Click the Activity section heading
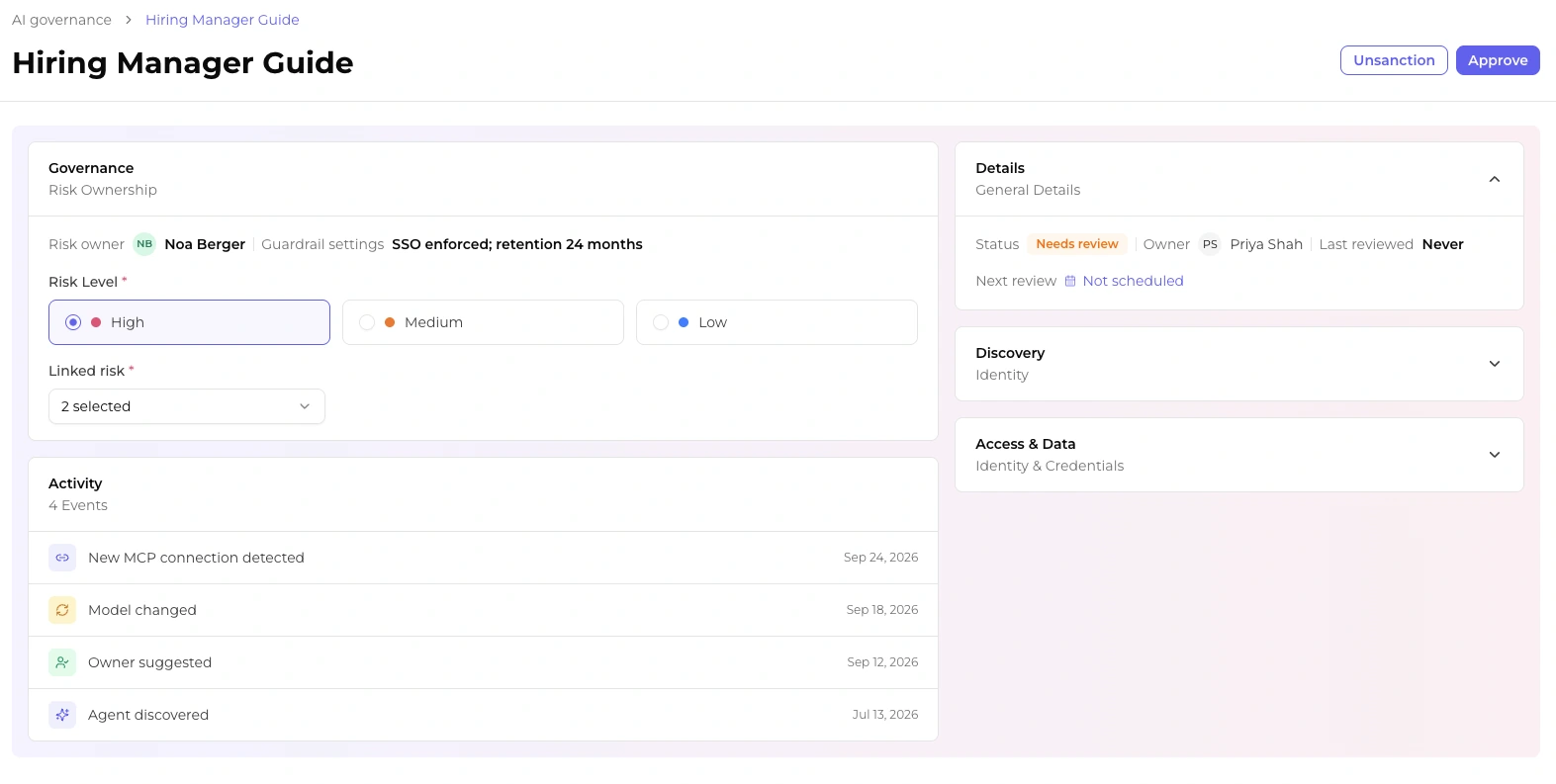The height and width of the screenshot is (784, 1556). [75, 483]
